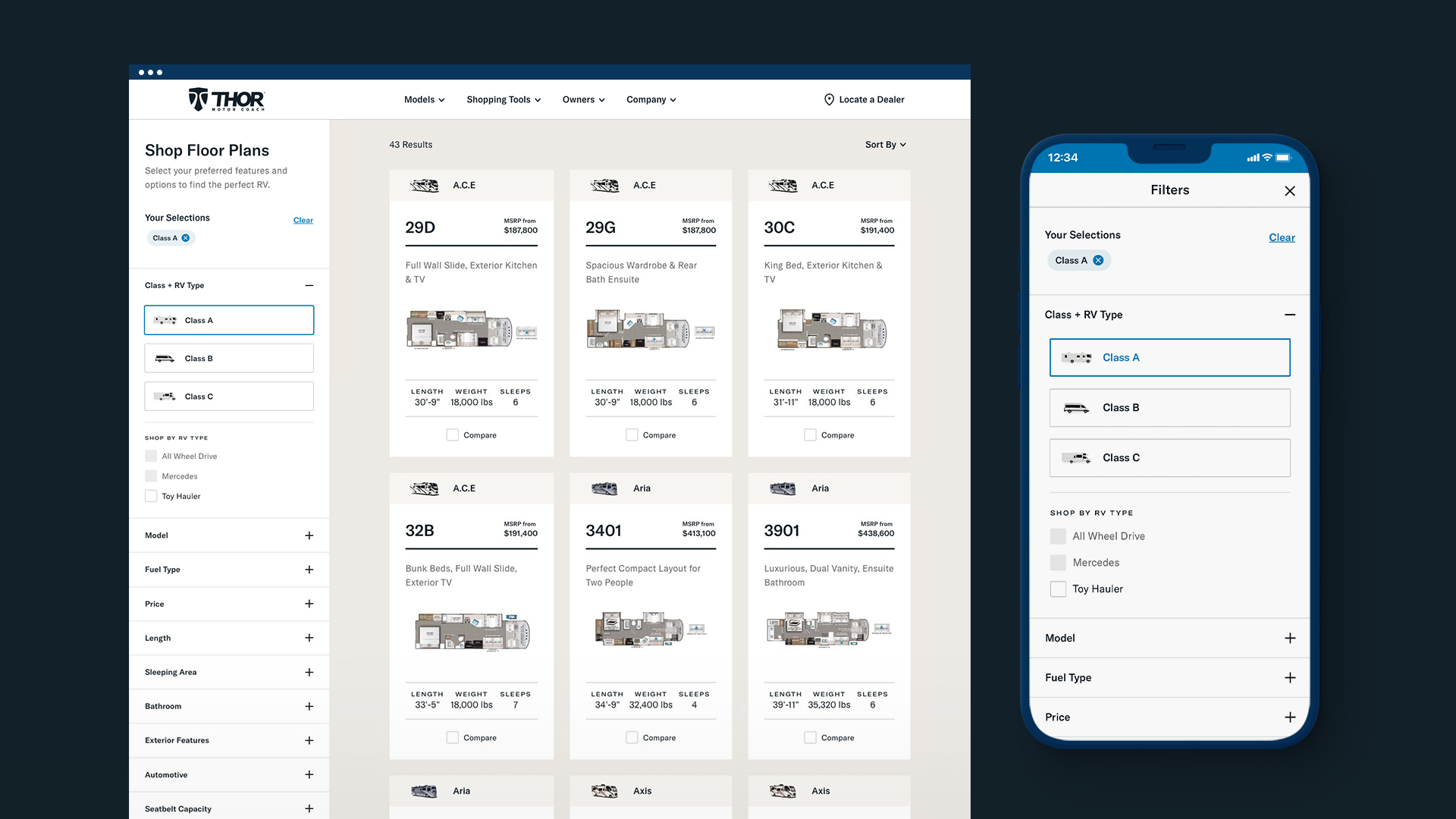1456x819 pixels.
Task: Click the Thor Motor Coach logo
Action: (x=226, y=99)
